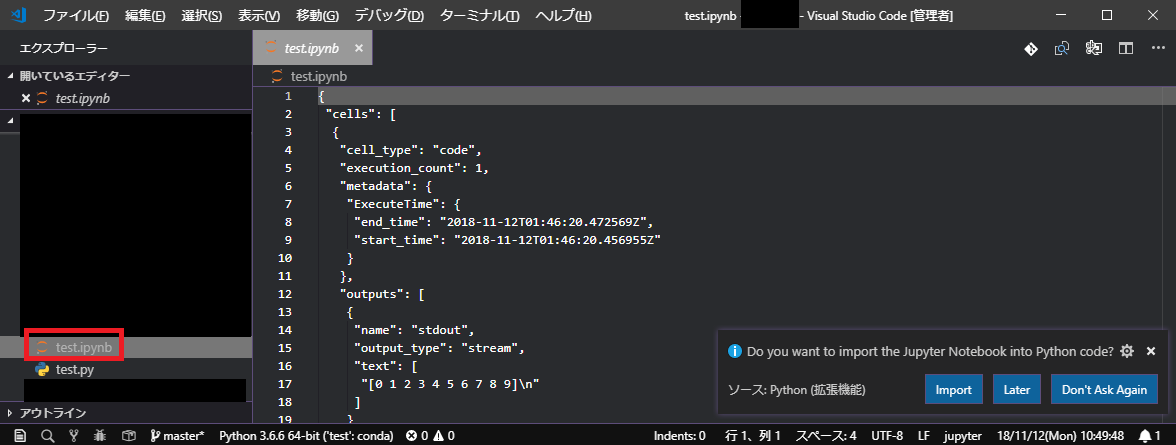Click the file search magnifier icon in editor toolbar
The image size is (1176, 445).
point(1061,48)
